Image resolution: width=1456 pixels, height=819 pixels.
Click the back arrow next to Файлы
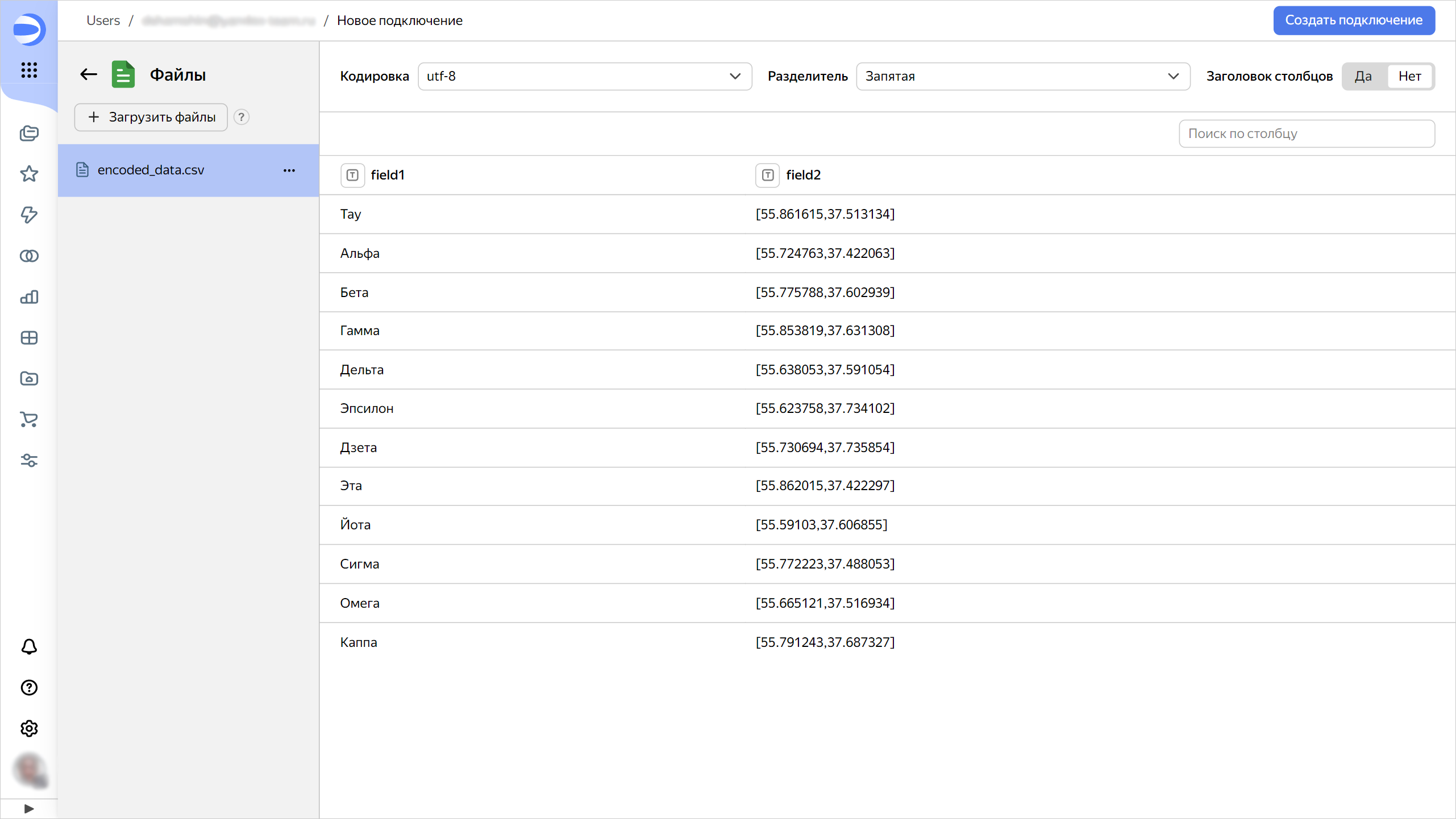click(89, 74)
